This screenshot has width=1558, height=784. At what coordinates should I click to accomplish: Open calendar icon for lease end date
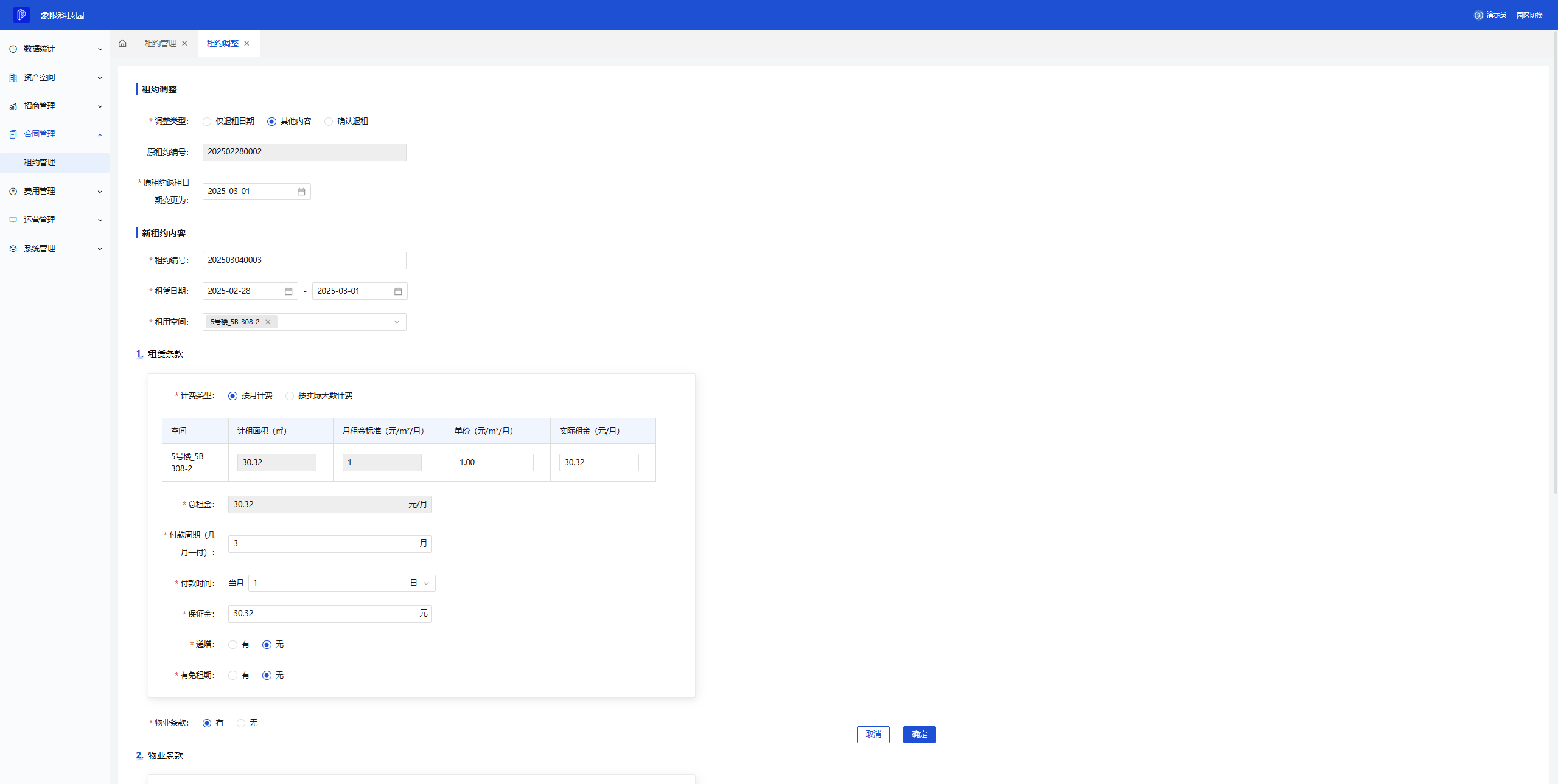tap(398, 291)
